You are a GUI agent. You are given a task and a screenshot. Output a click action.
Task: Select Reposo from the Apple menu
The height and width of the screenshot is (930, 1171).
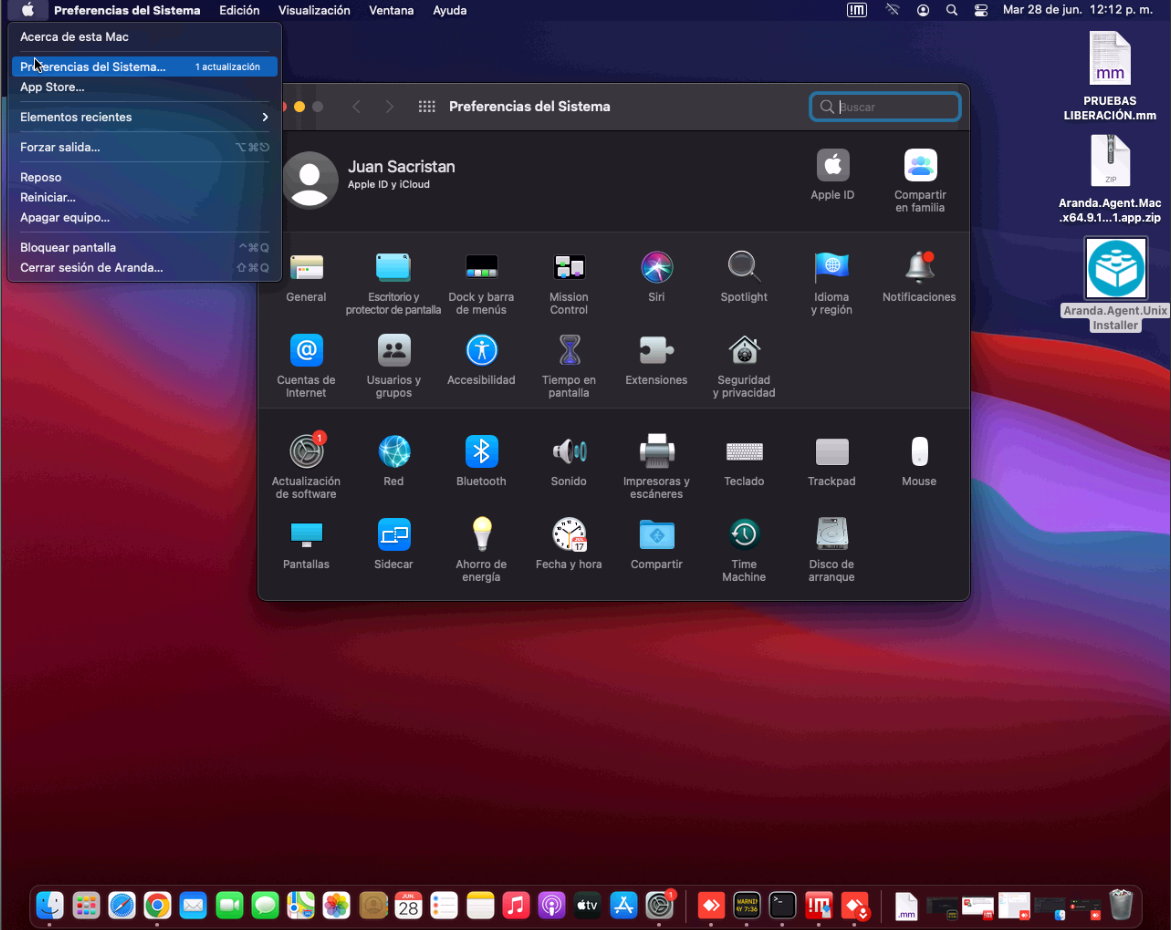tap(144, 177)
